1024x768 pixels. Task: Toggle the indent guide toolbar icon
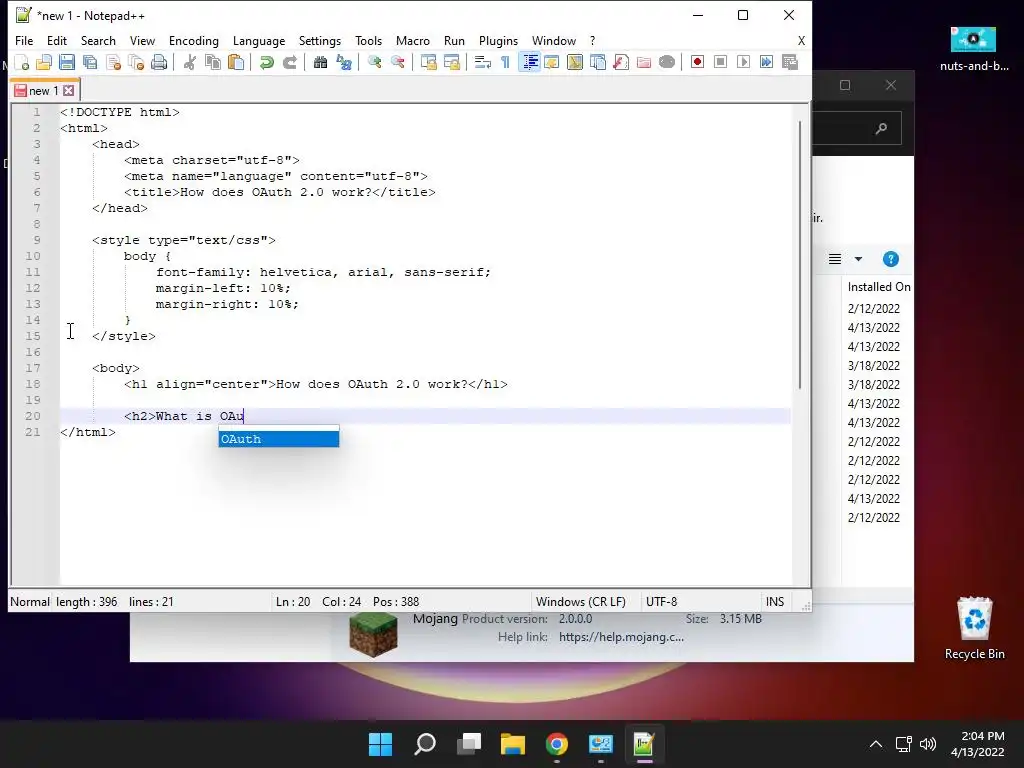tap(529, 62)
